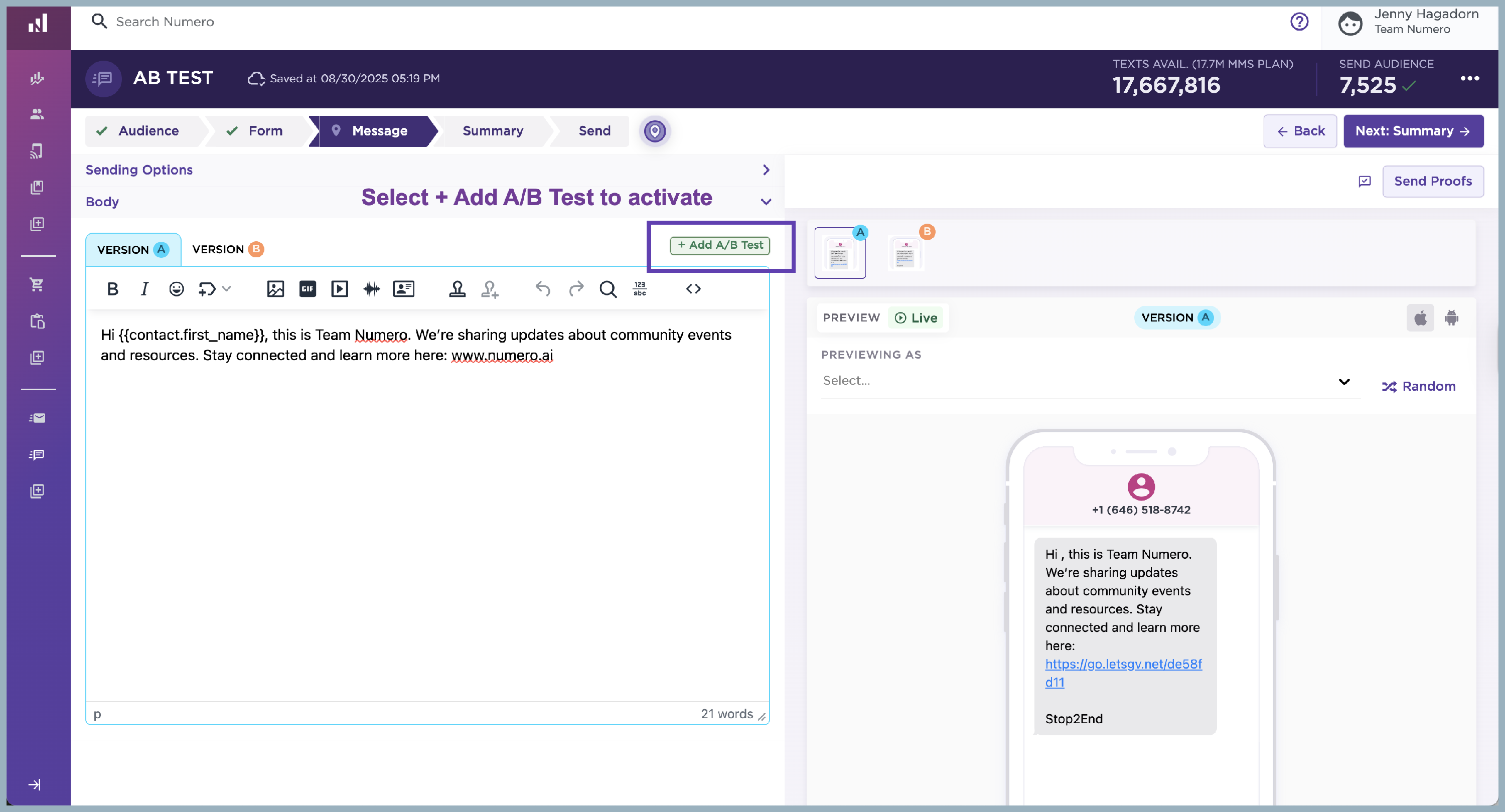1505x812 pixels.
Task: Select the Version B preview thumbnail
Action: (906, 254)
